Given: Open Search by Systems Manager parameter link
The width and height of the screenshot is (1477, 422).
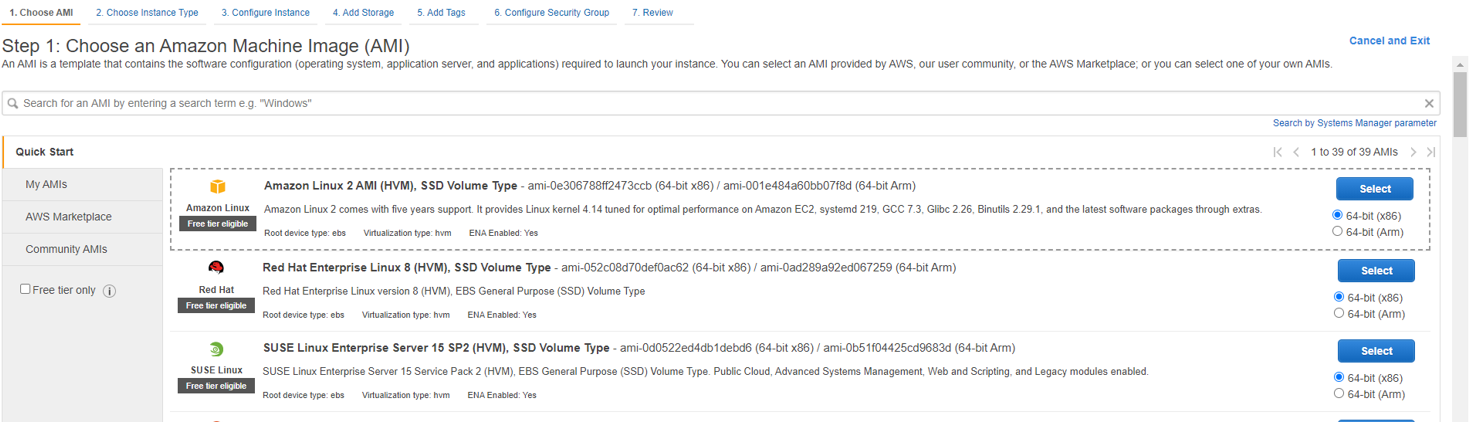Looking at the screenshot, I should (1354, 123).
